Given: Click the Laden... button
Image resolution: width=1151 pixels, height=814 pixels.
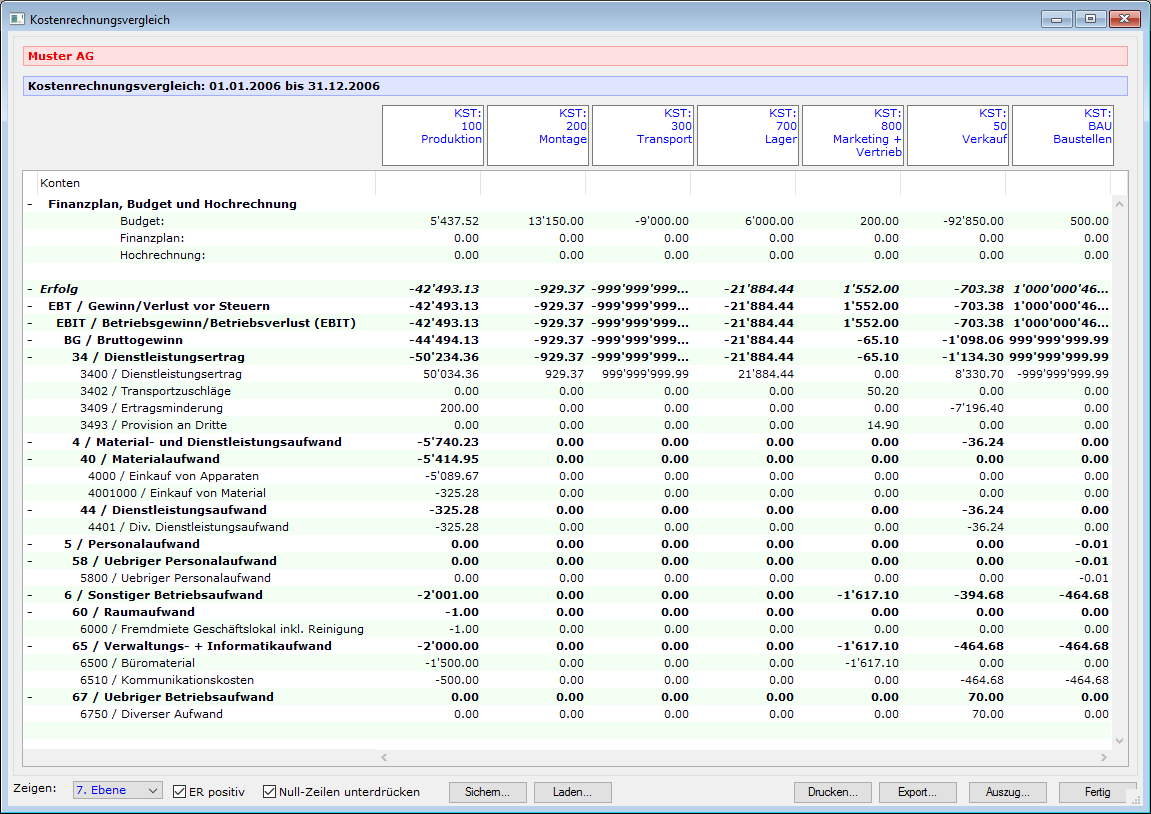Looking at the screenshot, I should [571, 792].
